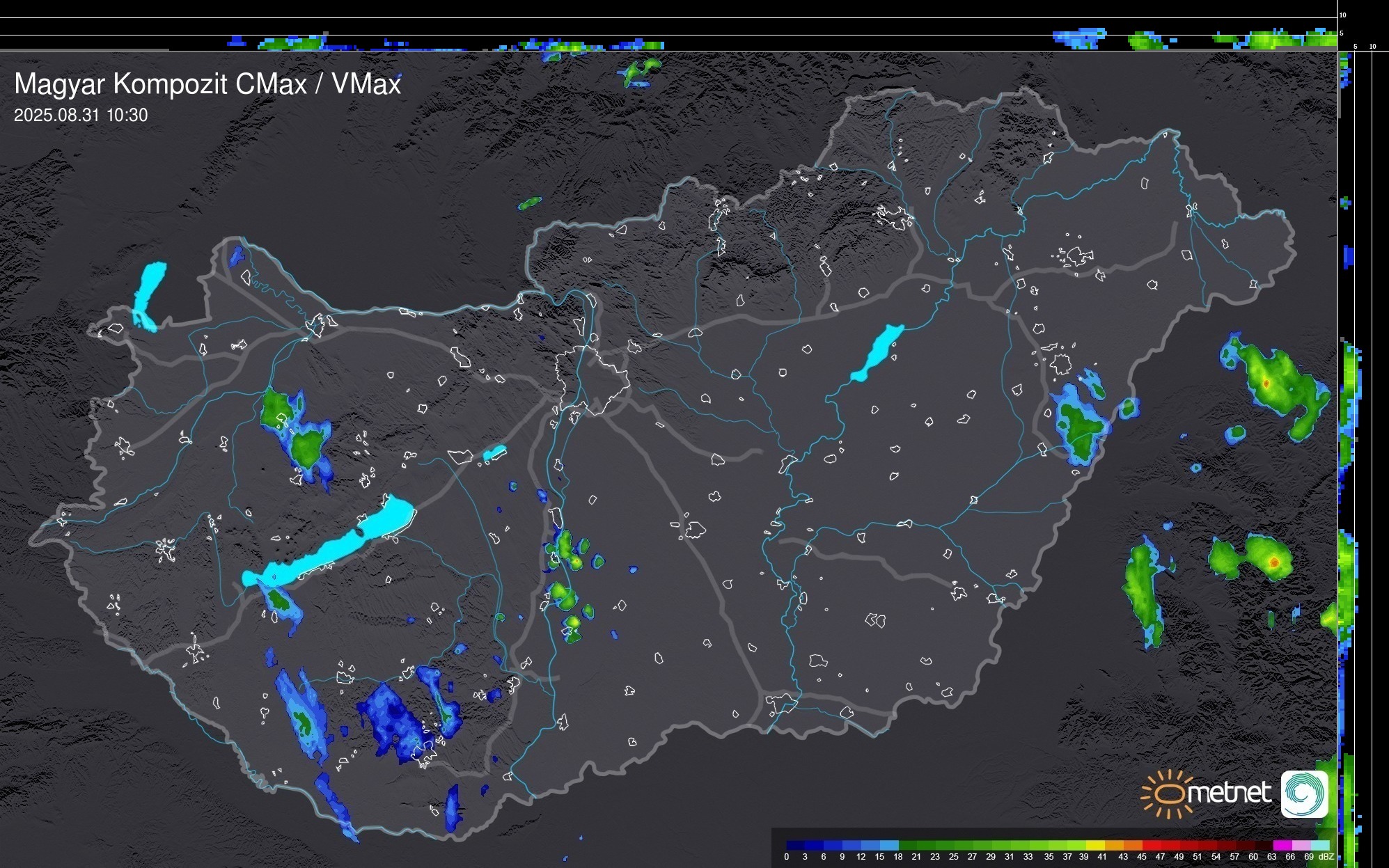Click the metnet wordmark text
Screen dimensions: 1389x868
1230,793
